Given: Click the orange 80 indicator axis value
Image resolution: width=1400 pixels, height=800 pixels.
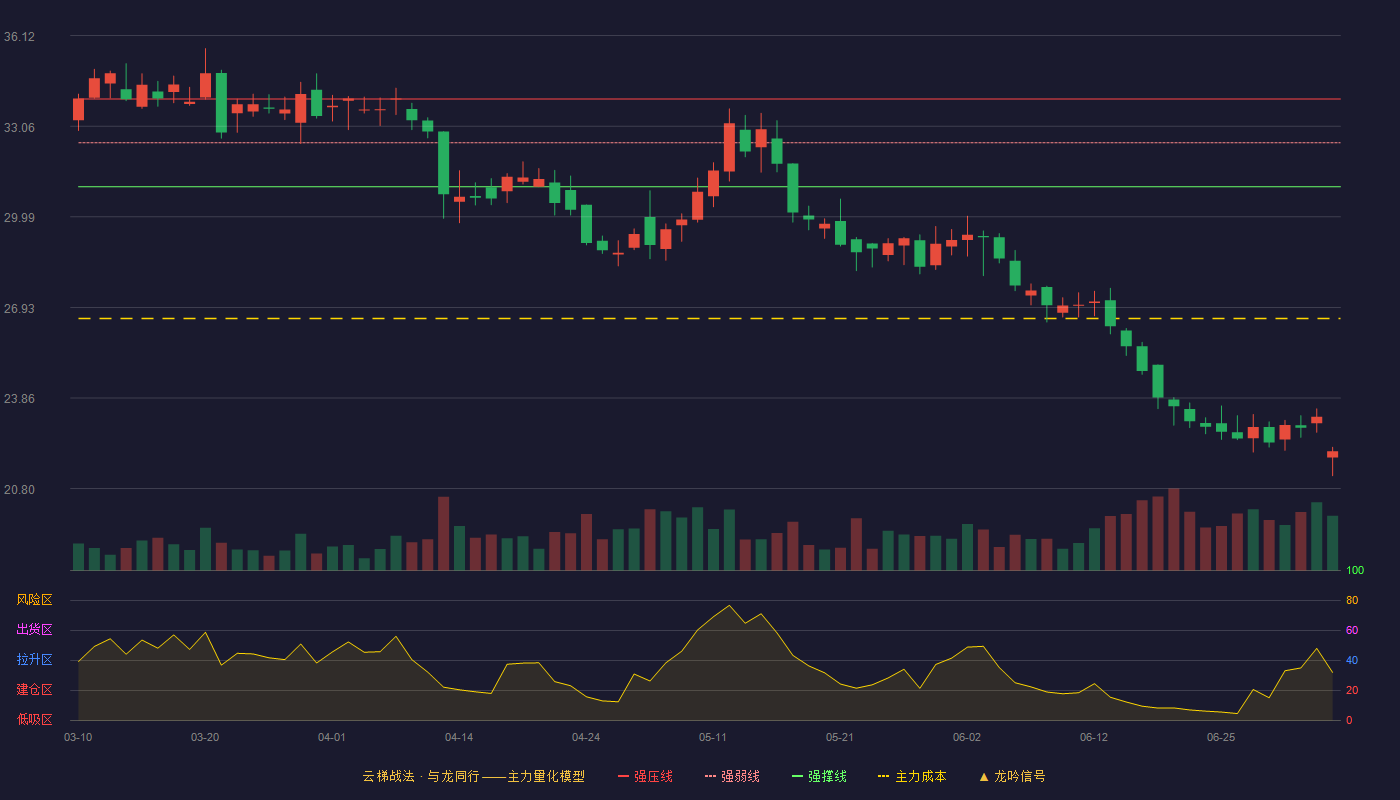Looking at the screenshot, I should [1352, 600].
